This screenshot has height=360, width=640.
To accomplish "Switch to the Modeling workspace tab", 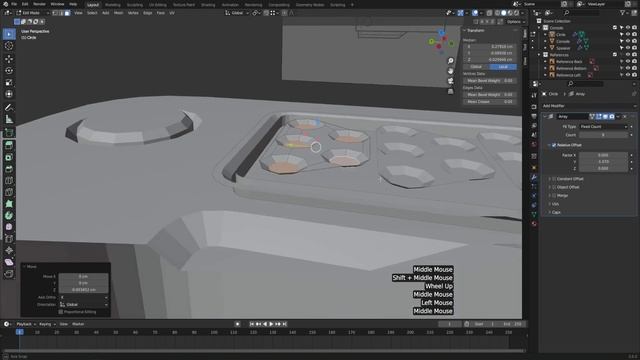I will [113, 5].
